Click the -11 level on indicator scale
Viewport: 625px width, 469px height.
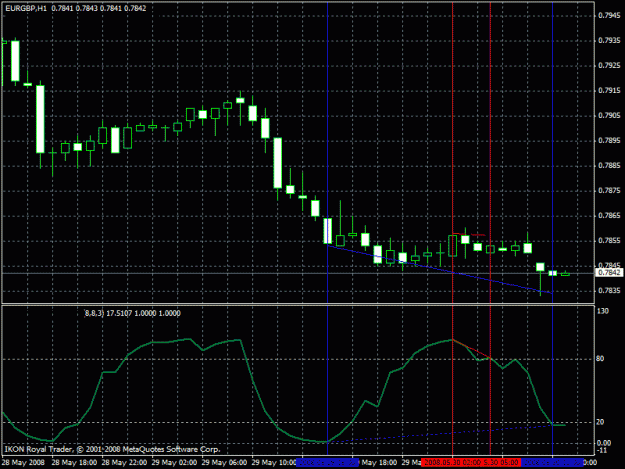(x=602, y=450)
